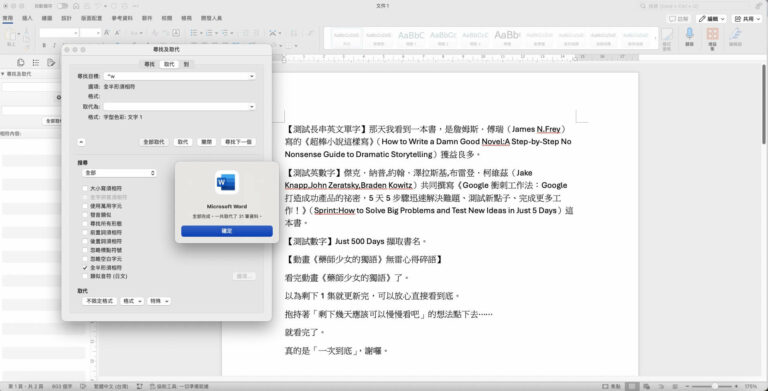Click the Dictate microphone icon

[x=689, y=33]
